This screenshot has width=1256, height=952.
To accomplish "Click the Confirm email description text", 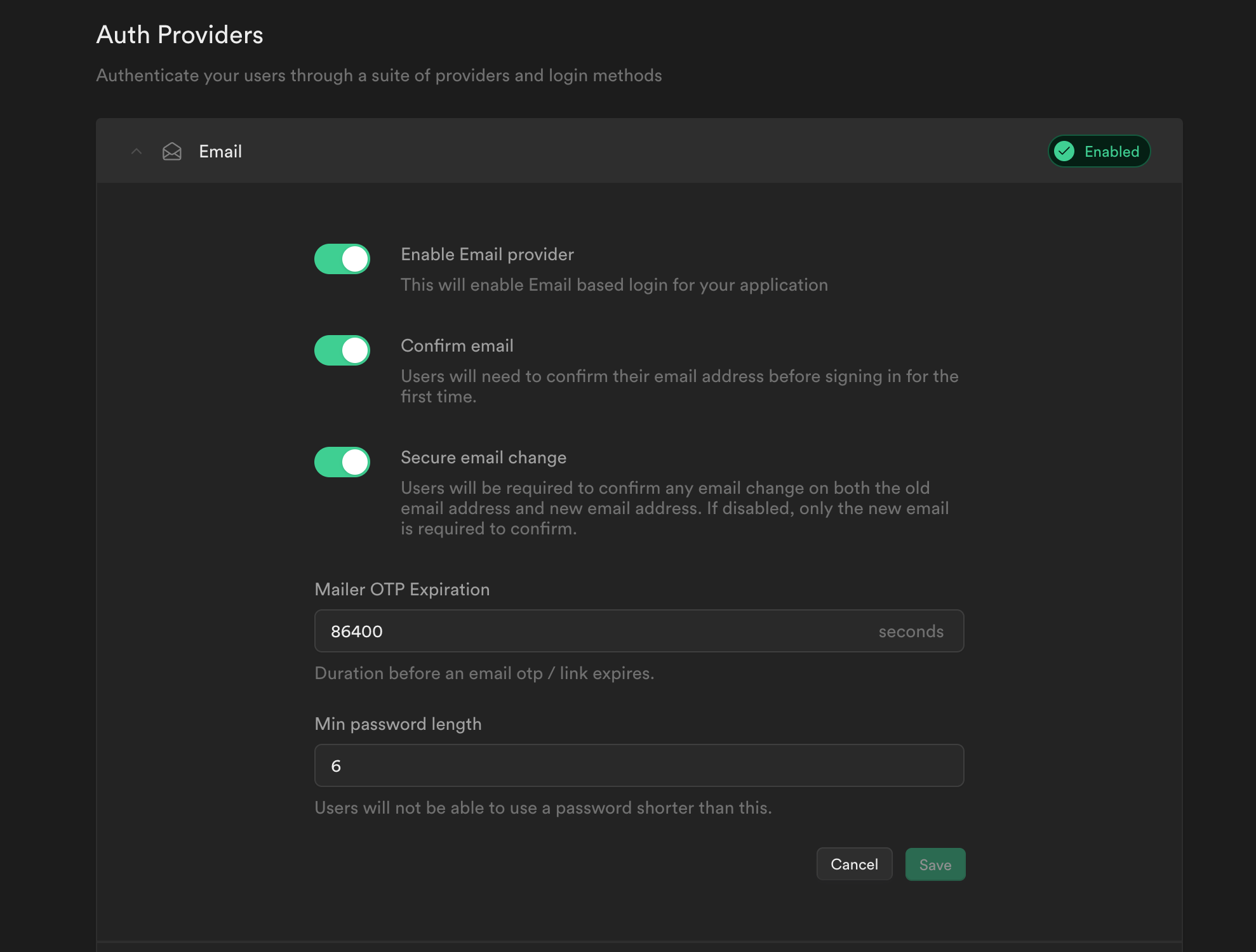I will click(x=679, y=386).
